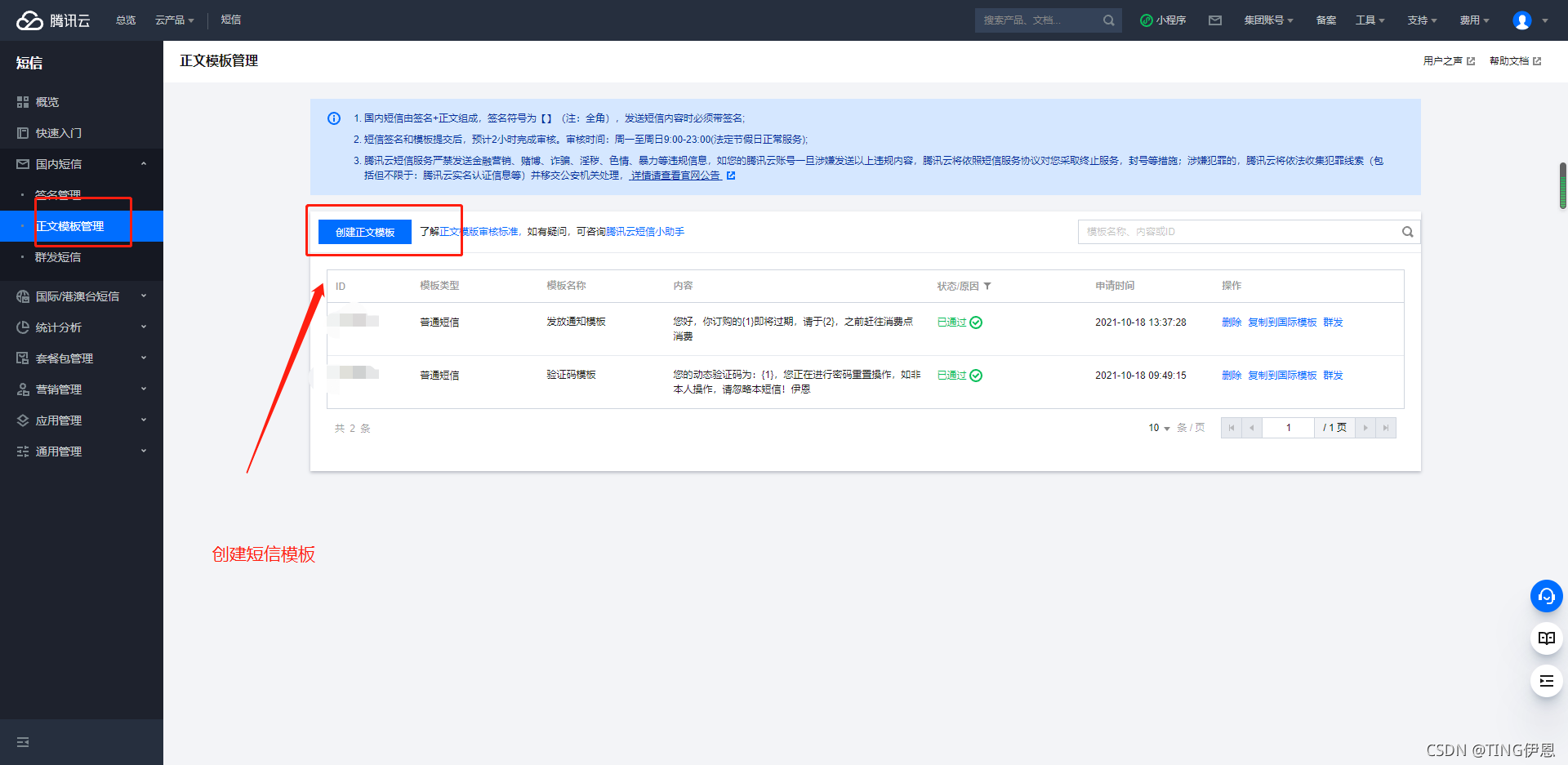
Task: Click the 概览 overview grid icon
Action: coord(23,102)
